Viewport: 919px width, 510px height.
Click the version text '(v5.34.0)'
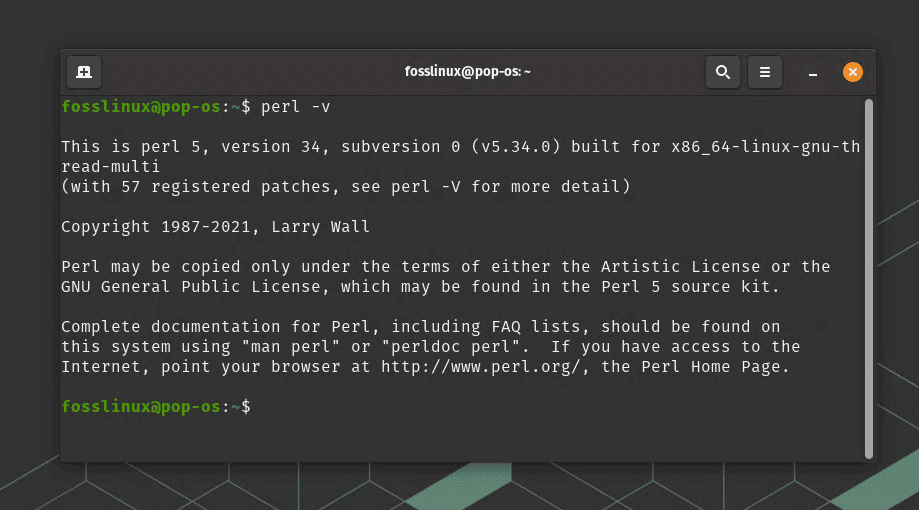pos(516,147)
